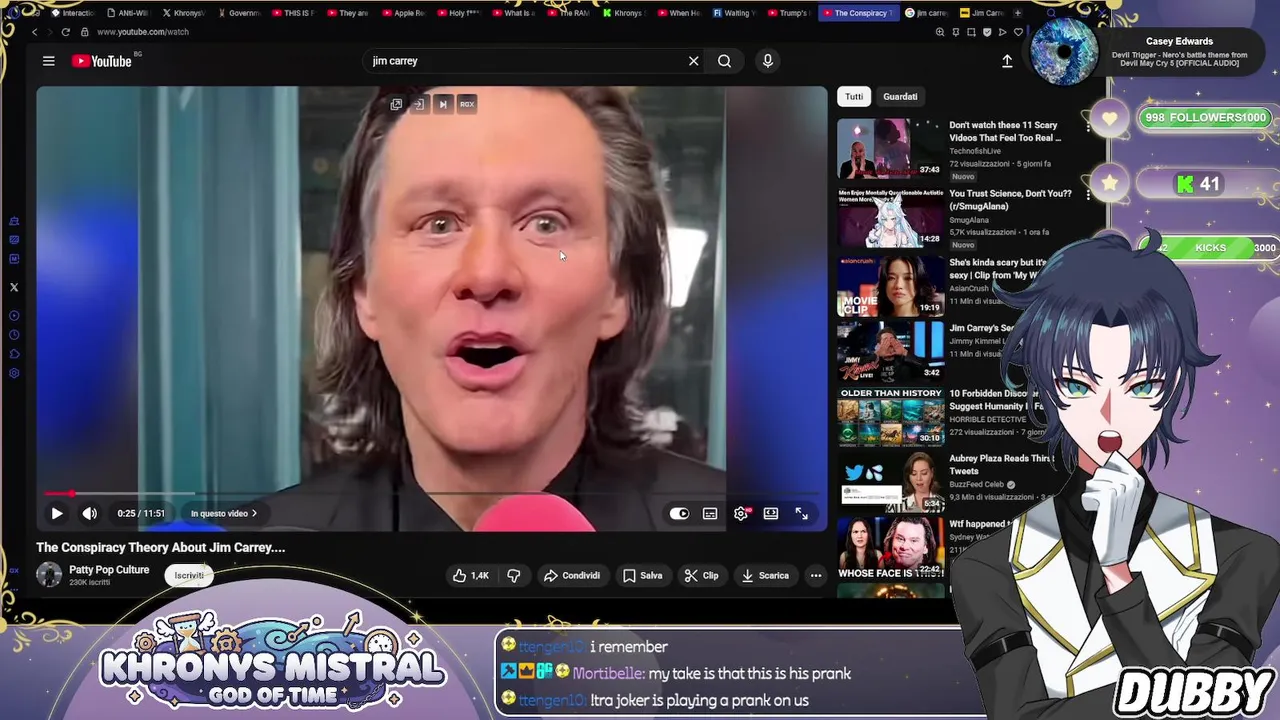Clear the 'jim carrey' search text
This screenshot has height=720, width=1280.
[693, 61]
